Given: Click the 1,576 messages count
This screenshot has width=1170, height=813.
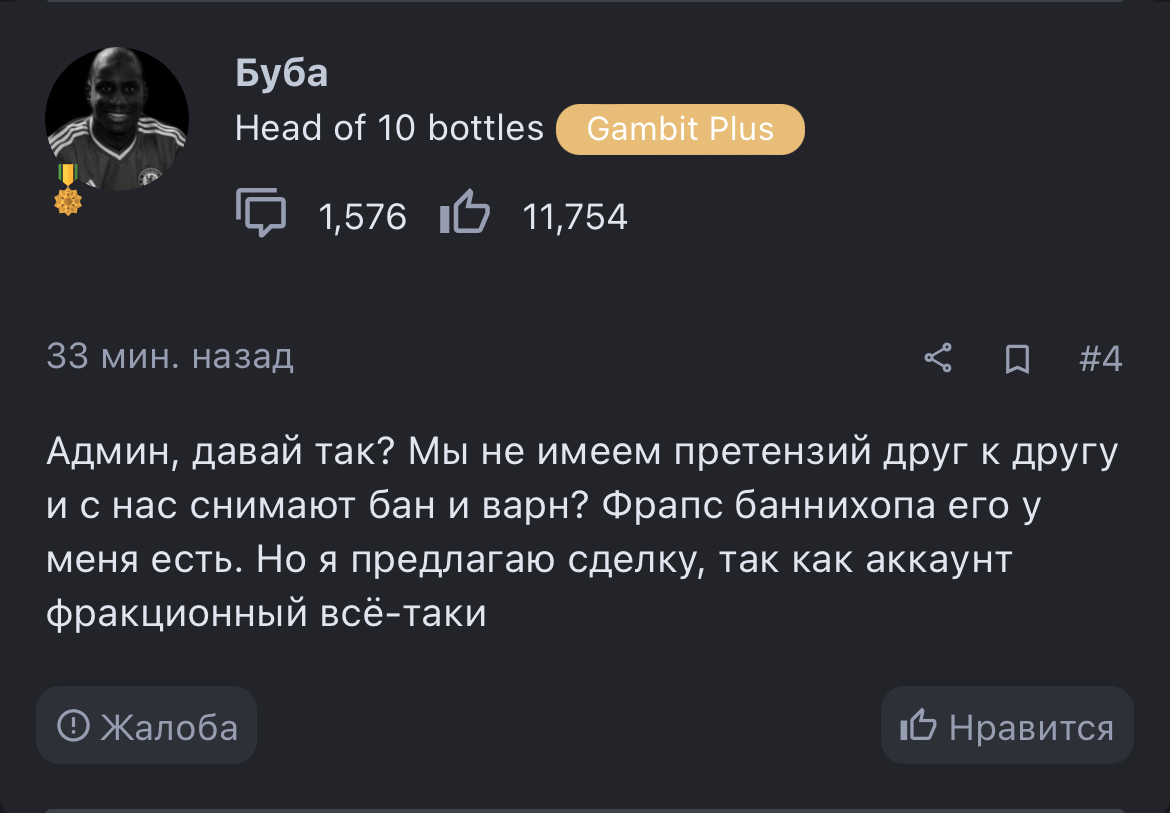Looking at the screenshot, I should 362,217.
